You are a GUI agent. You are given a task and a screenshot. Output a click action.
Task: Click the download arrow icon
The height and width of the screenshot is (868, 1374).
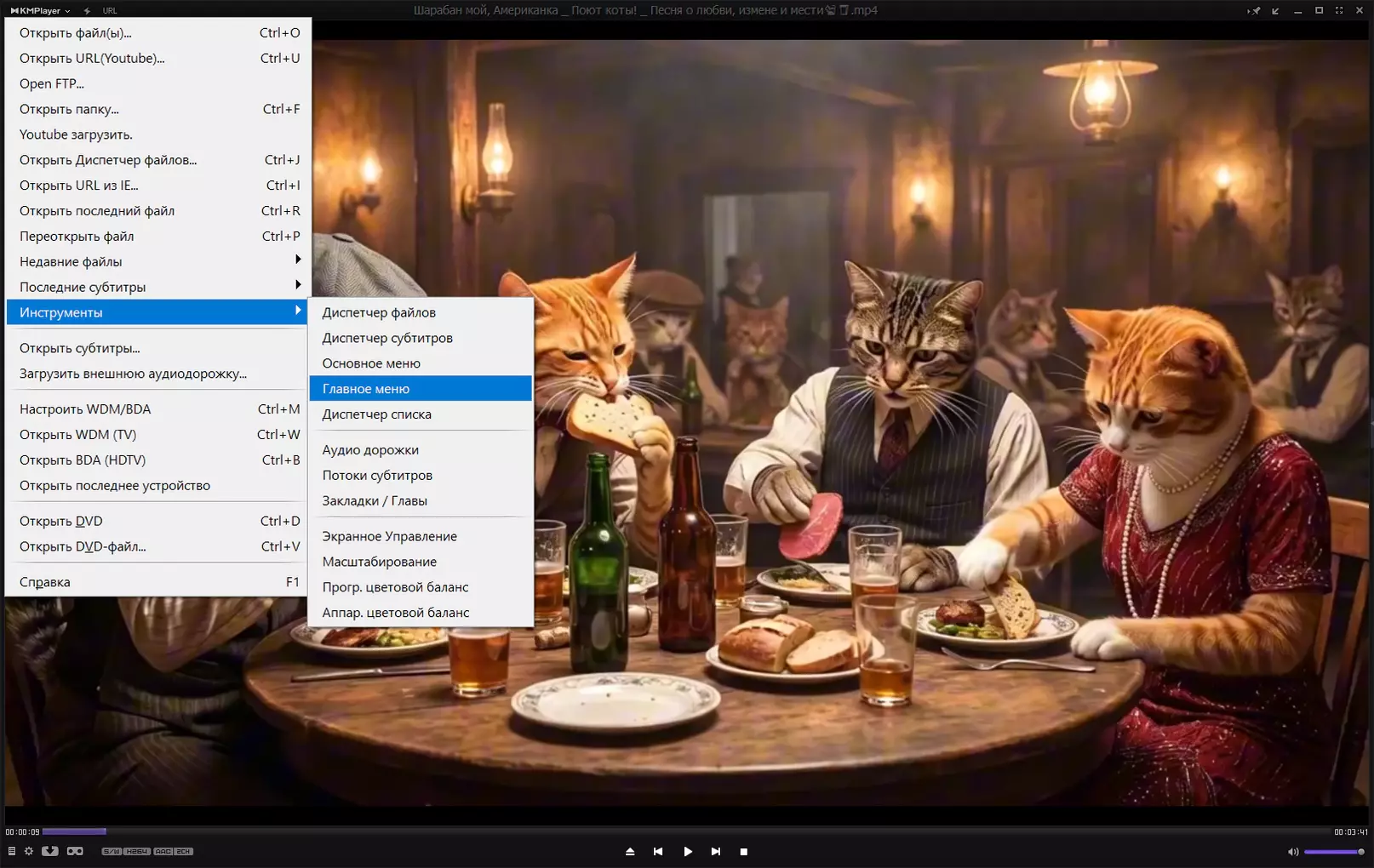[50, 851]
